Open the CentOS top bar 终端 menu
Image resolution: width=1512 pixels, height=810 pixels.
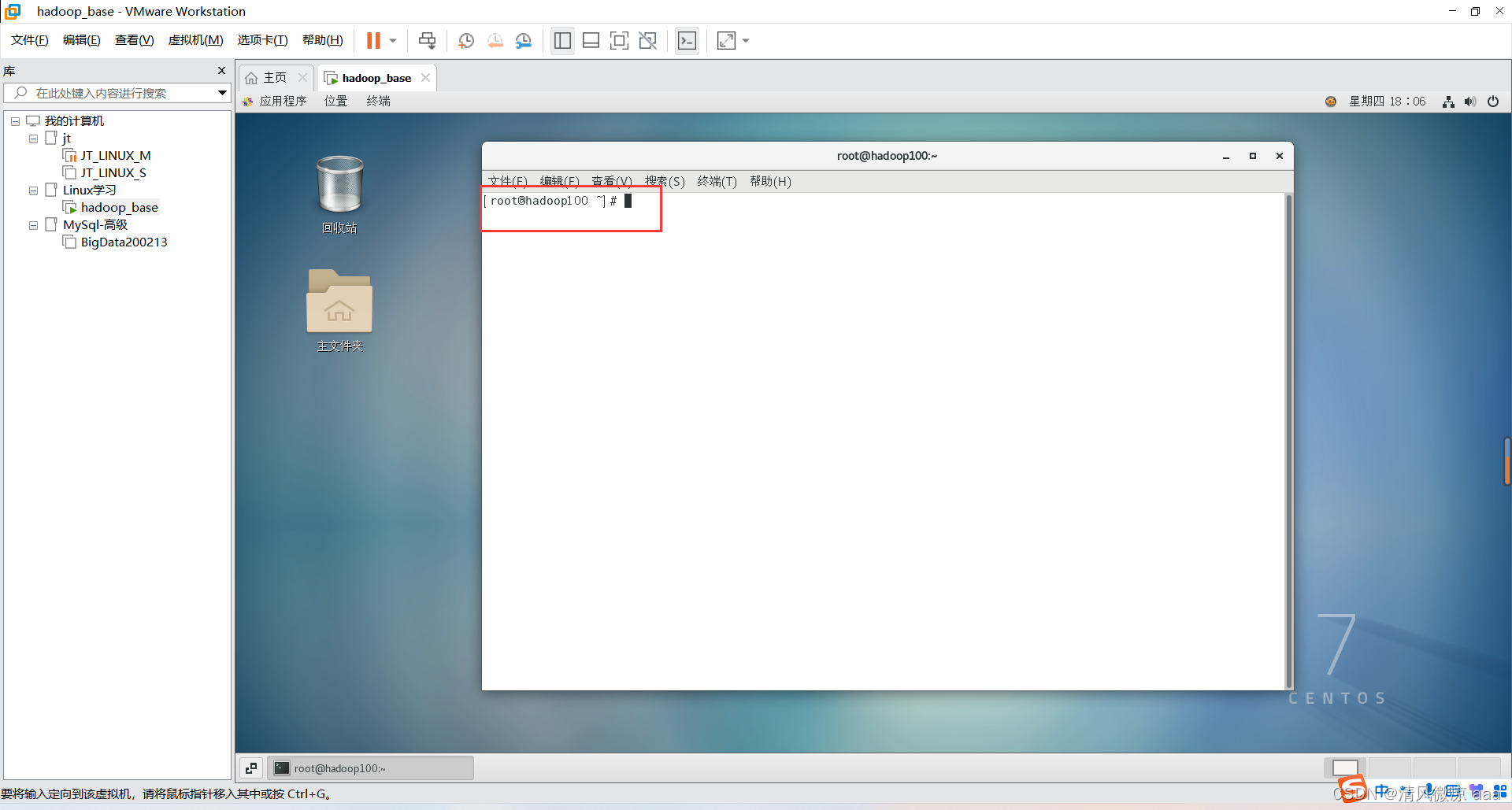tap(379, 102)
